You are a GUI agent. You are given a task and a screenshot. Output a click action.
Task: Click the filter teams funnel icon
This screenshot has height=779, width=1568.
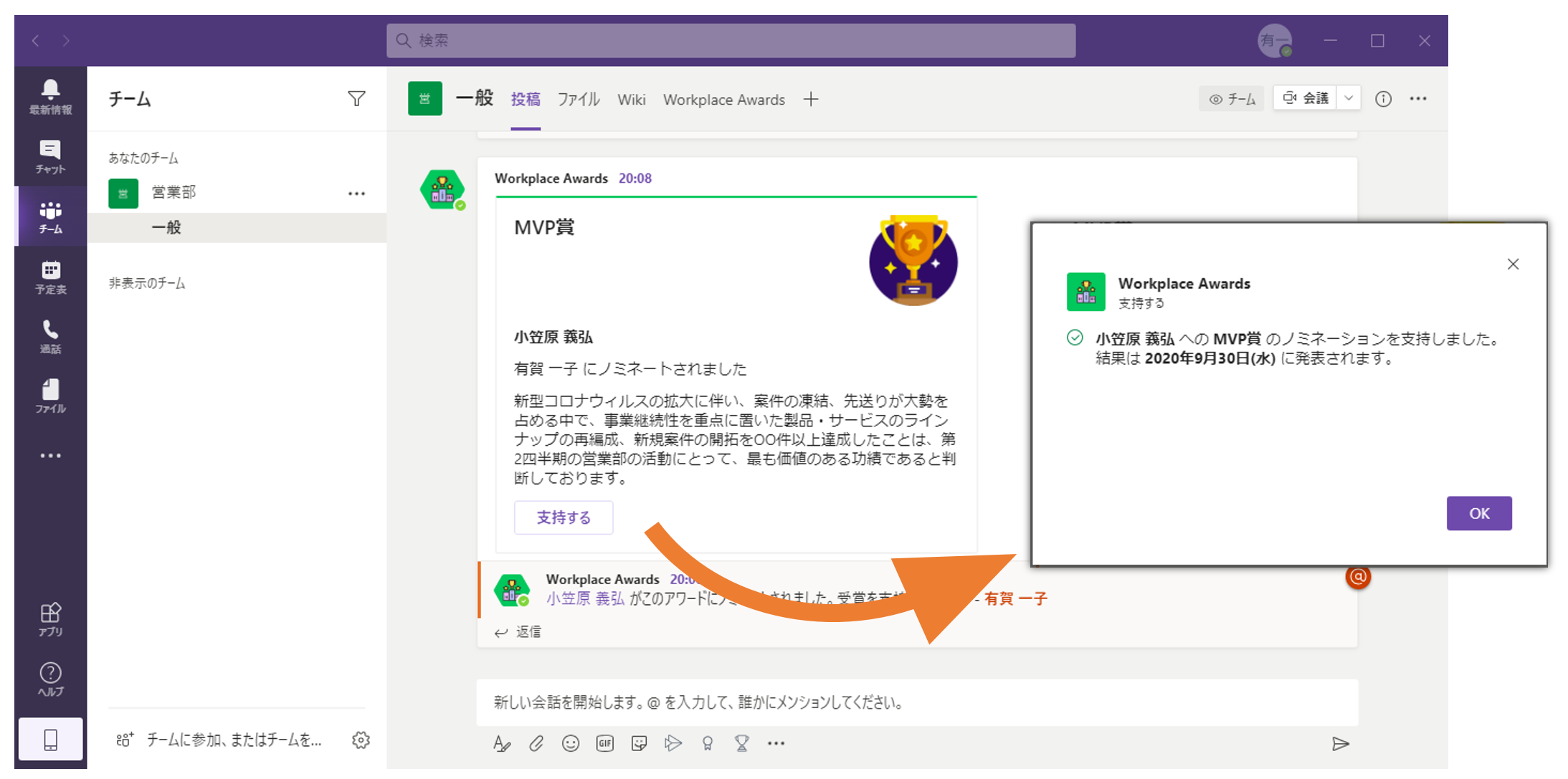(x=356, y=98)
